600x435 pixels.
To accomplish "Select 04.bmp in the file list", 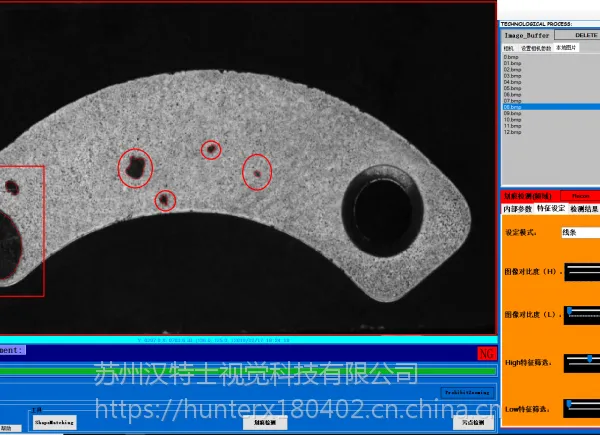I will (x=512, y=82).
